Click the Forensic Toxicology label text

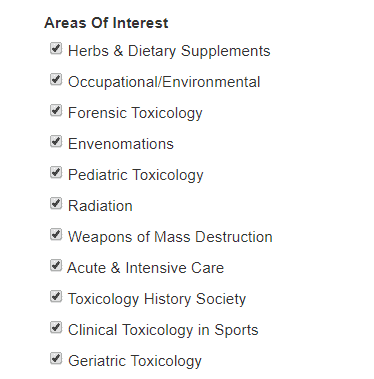point(135,113)
